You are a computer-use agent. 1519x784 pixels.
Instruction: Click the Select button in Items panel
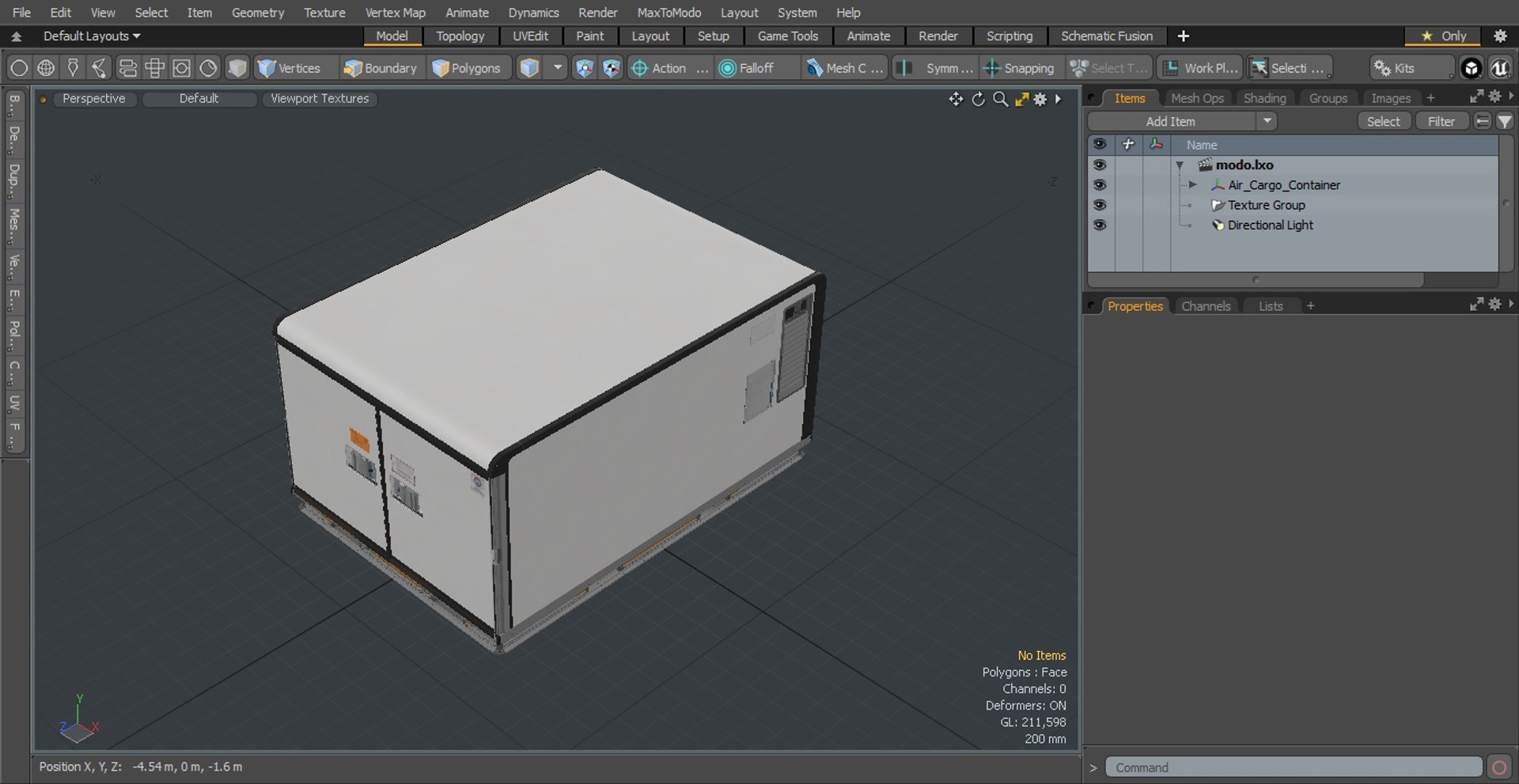tap(1383, 121)
